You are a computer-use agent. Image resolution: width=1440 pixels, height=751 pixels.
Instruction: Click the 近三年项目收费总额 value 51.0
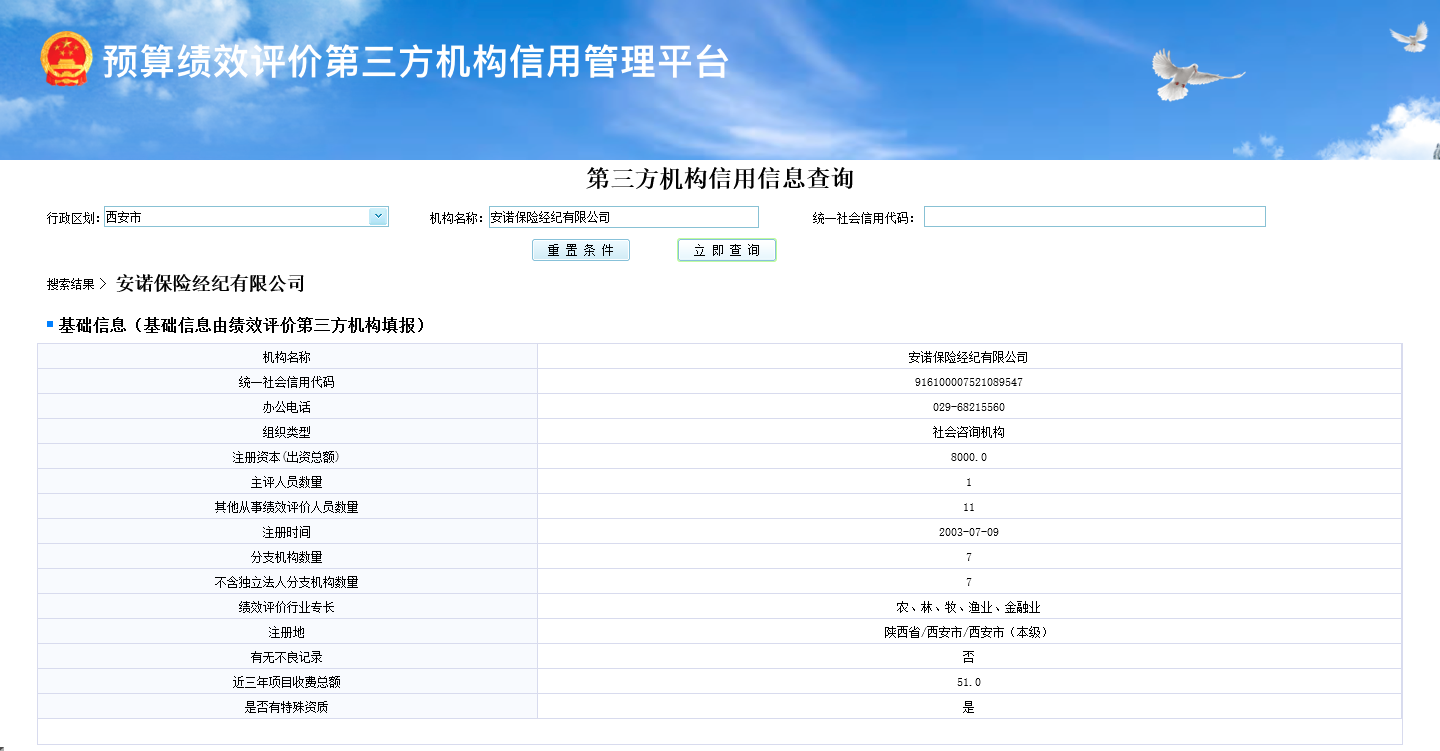pos(968,682)
